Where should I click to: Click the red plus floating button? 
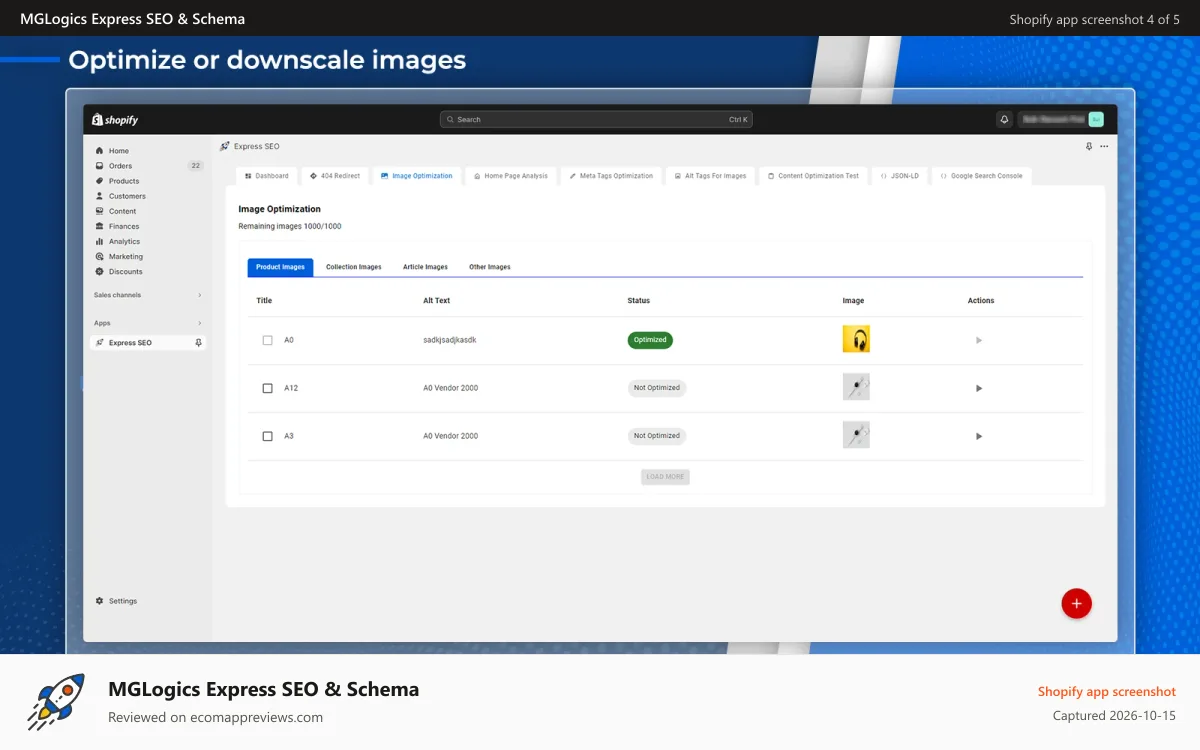pos(1076,603)
